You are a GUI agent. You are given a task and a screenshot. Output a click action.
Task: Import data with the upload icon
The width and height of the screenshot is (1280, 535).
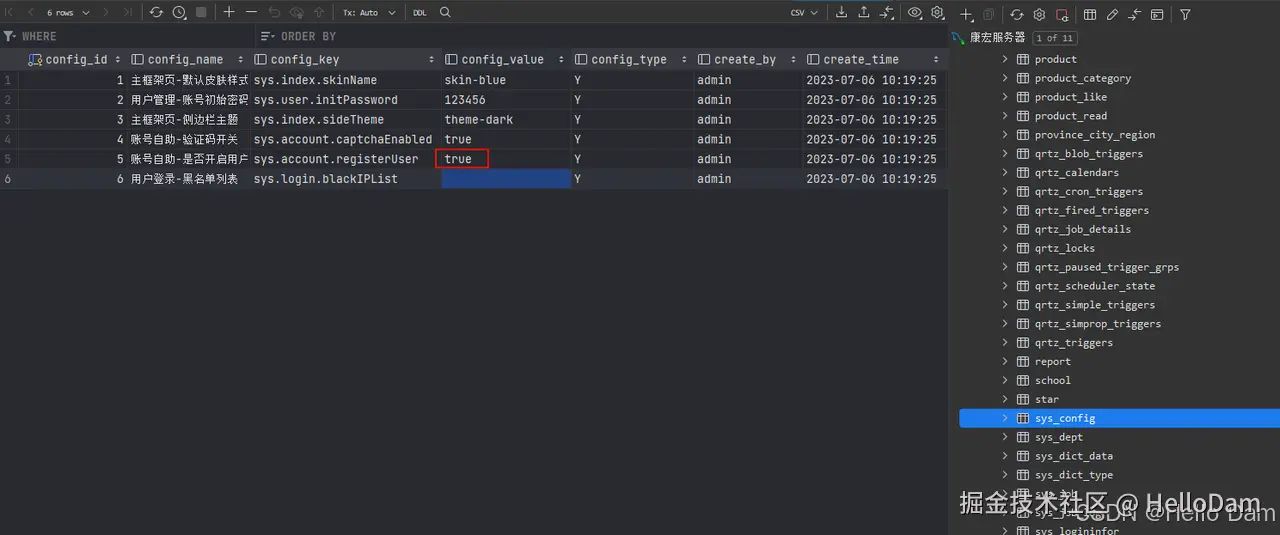click(864, 13)
